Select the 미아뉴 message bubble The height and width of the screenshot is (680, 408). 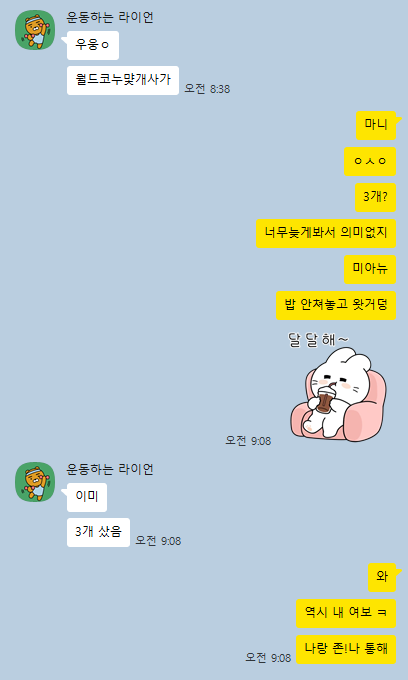tap(370, 269)
